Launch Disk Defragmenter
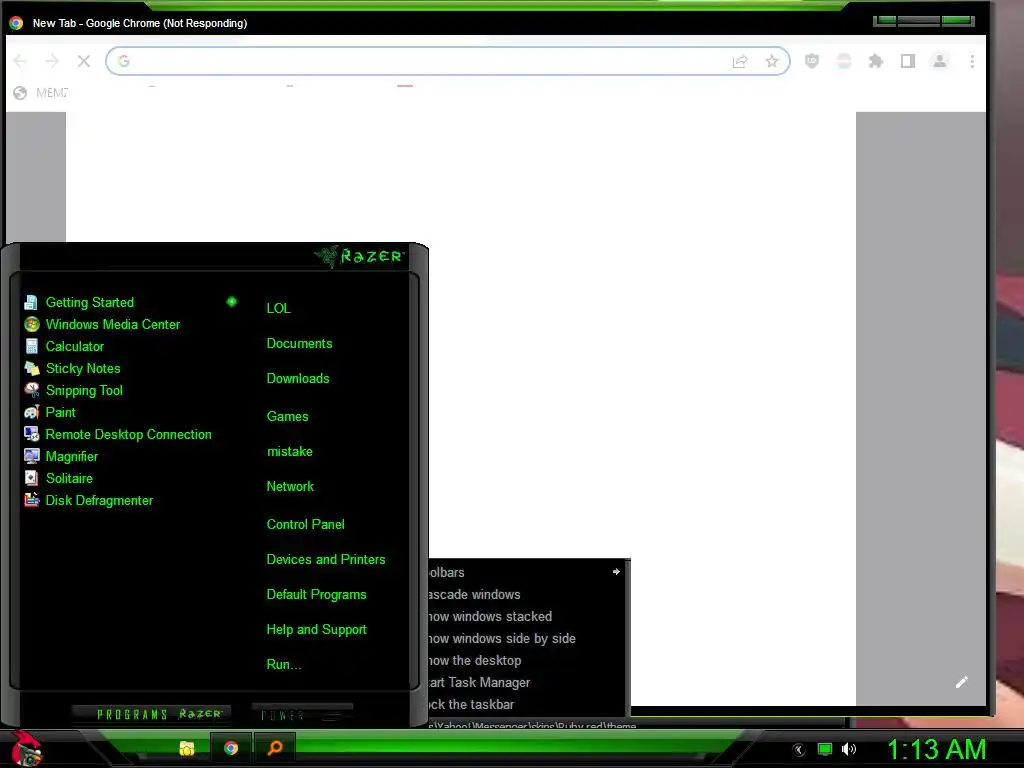This screenshot has height=768, width=1024. (99, 500)
